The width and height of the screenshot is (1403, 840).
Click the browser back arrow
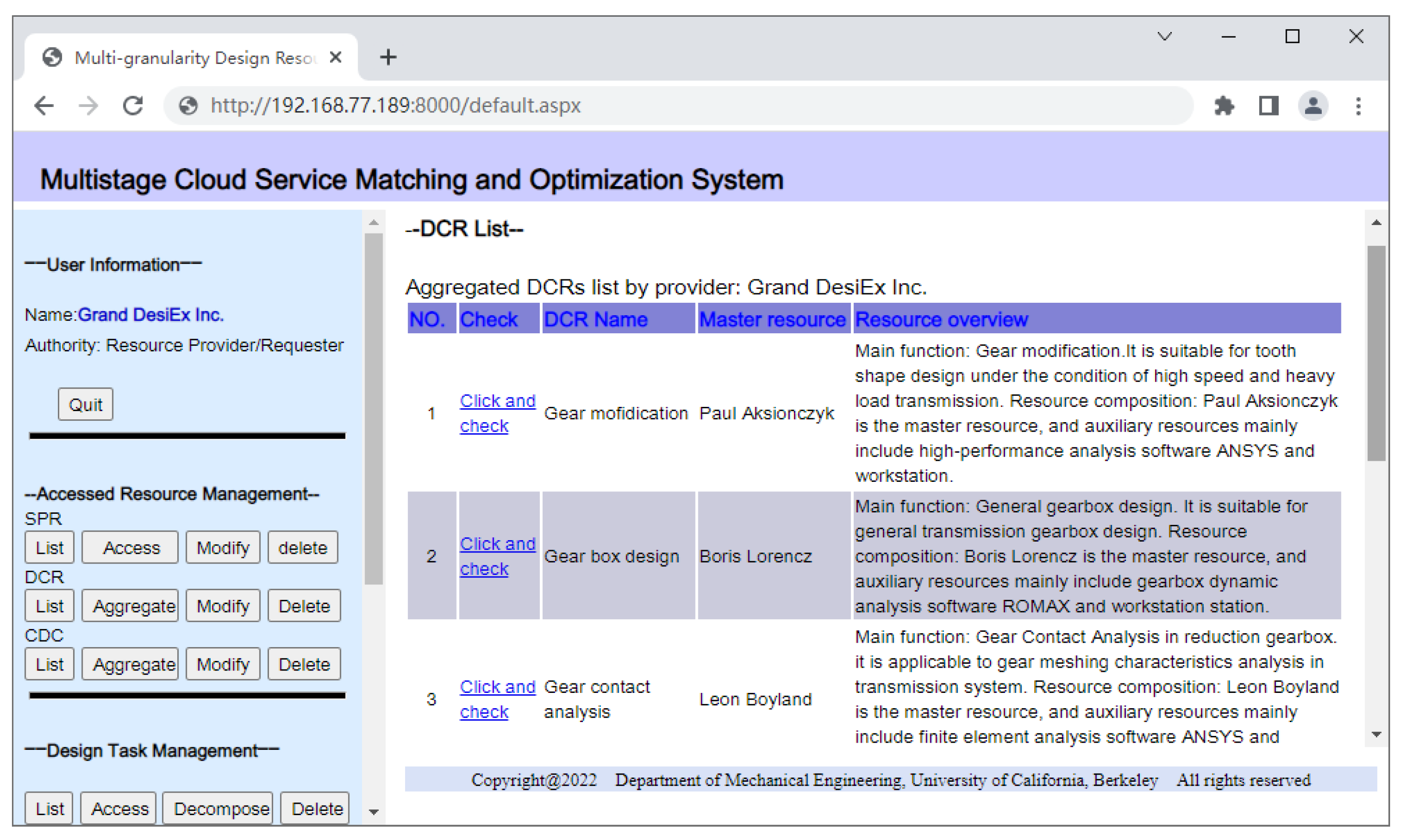click(x=44, y=106)
